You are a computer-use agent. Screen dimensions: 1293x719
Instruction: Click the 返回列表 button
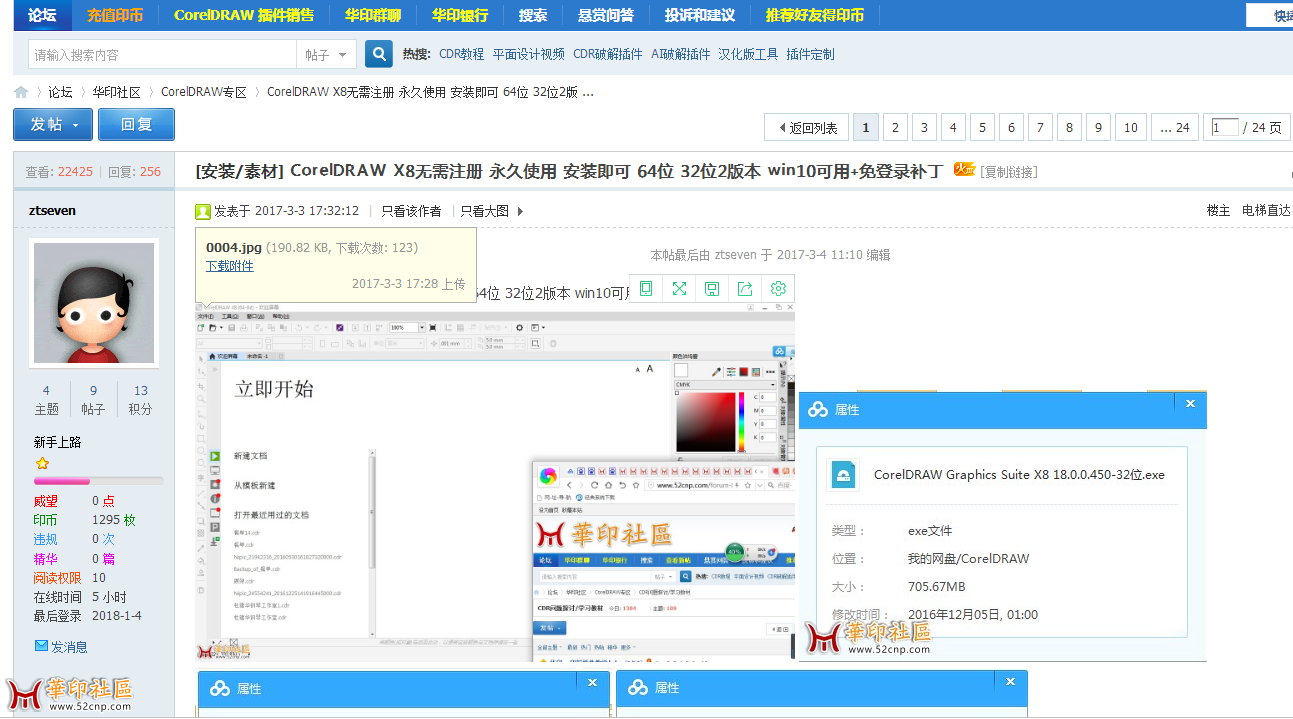pos(807,127)
